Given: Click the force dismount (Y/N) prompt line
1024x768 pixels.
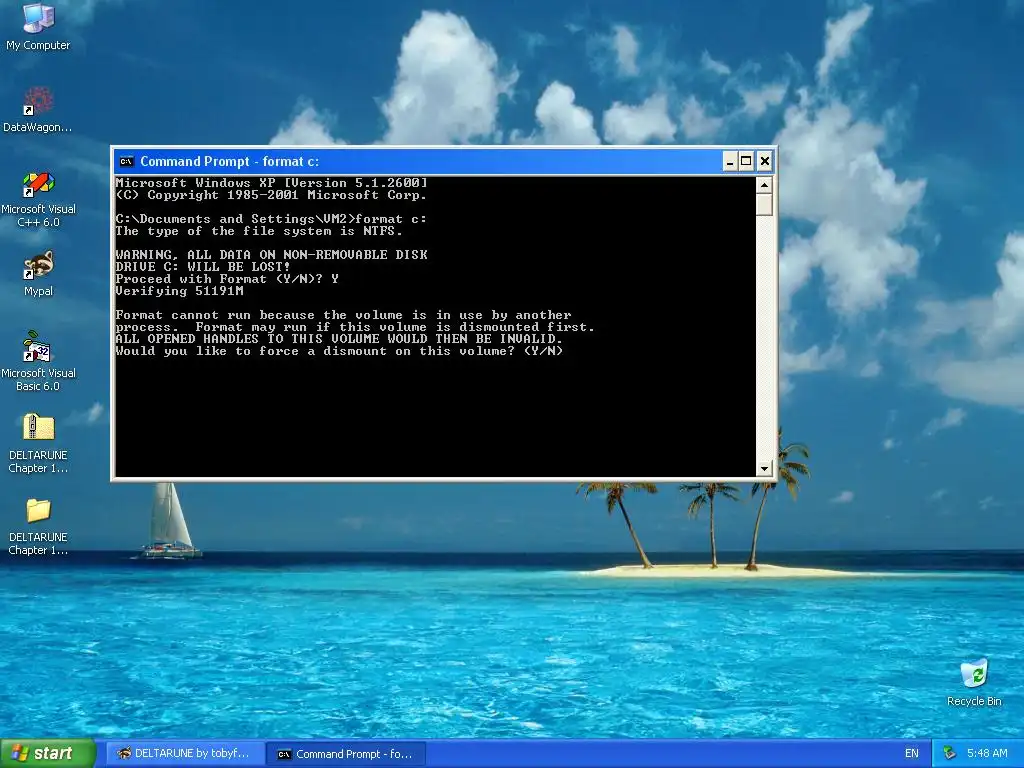Looking at the screenshot, I should (339, 351).
